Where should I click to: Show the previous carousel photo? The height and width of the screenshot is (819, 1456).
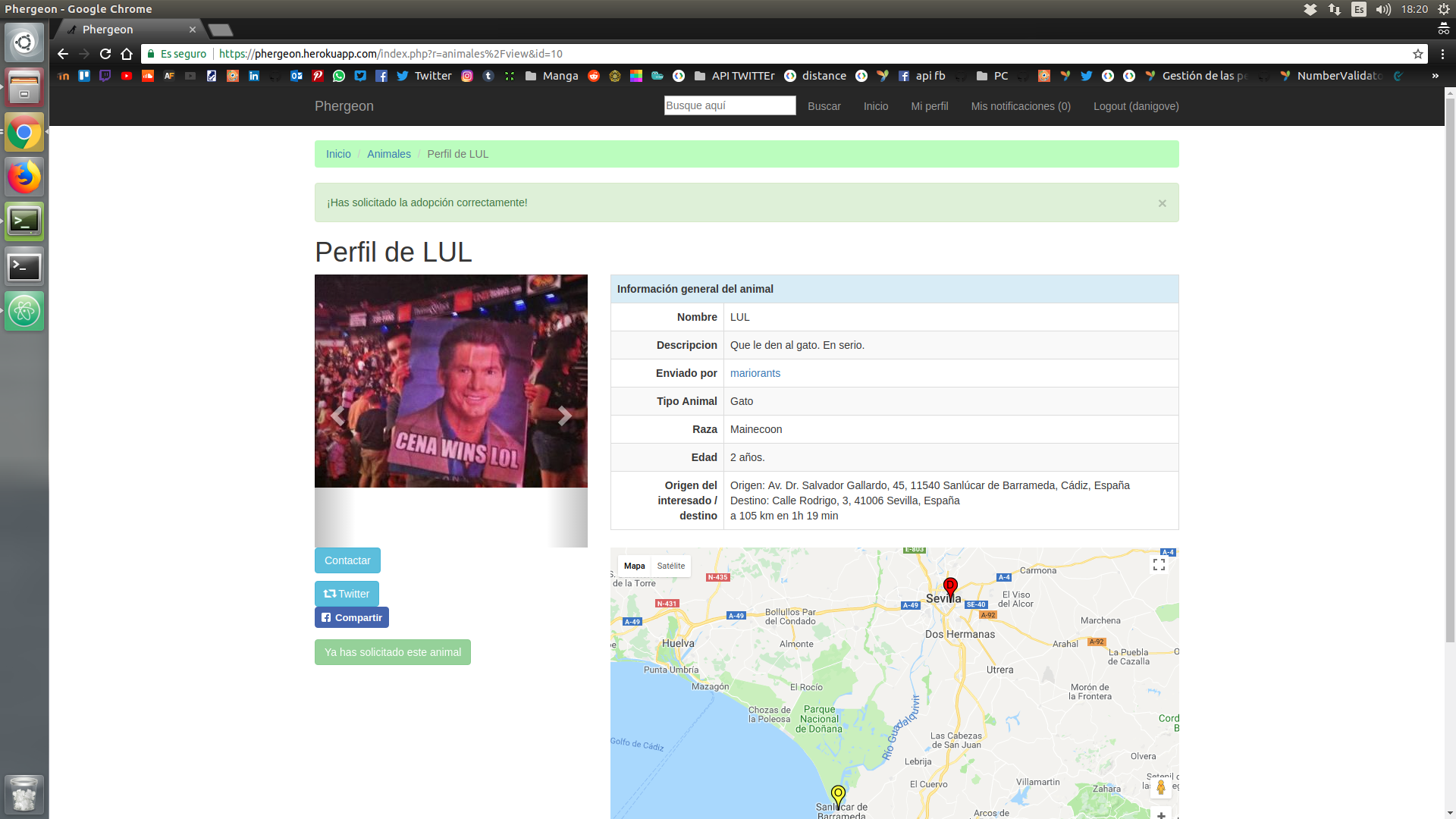337,416
